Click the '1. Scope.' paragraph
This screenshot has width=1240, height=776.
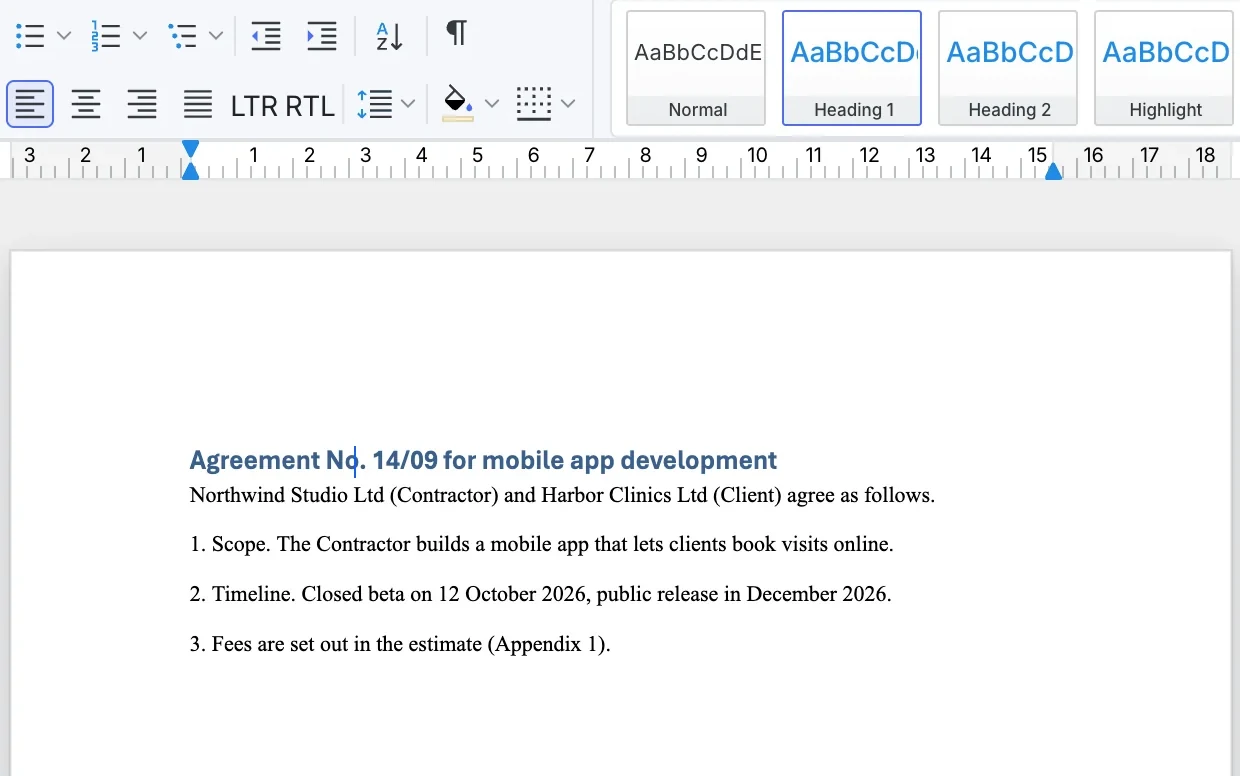[x=541, y=545]
